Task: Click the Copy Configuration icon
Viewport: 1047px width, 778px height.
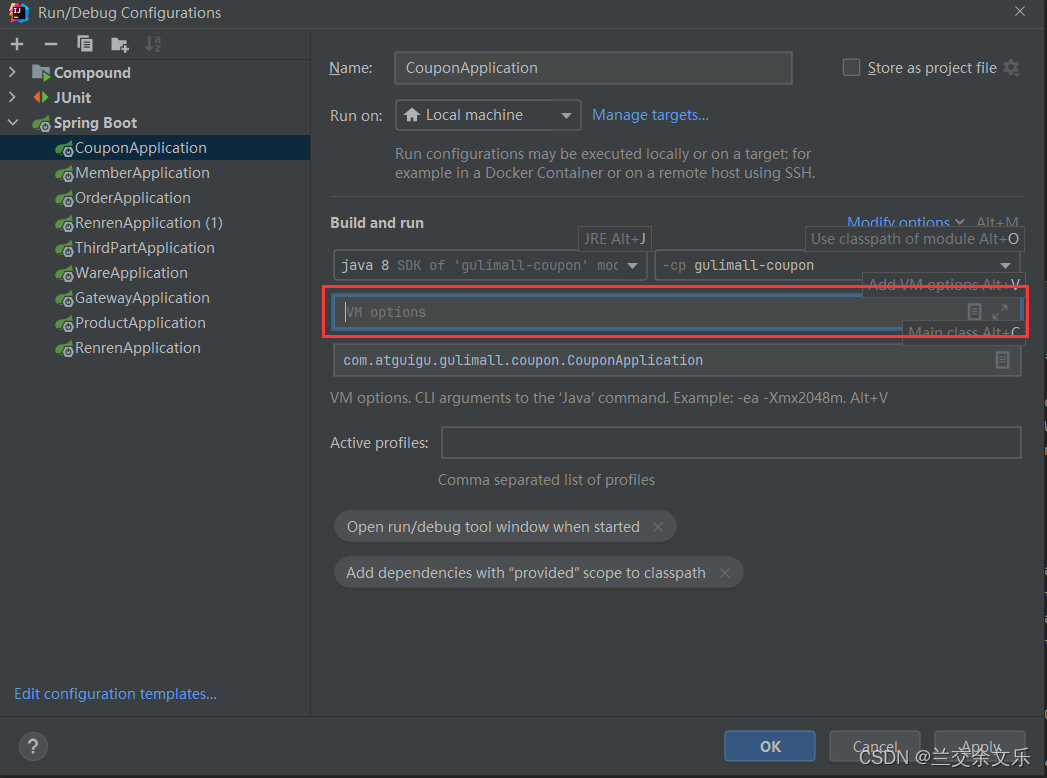Action: pos(85,44)
